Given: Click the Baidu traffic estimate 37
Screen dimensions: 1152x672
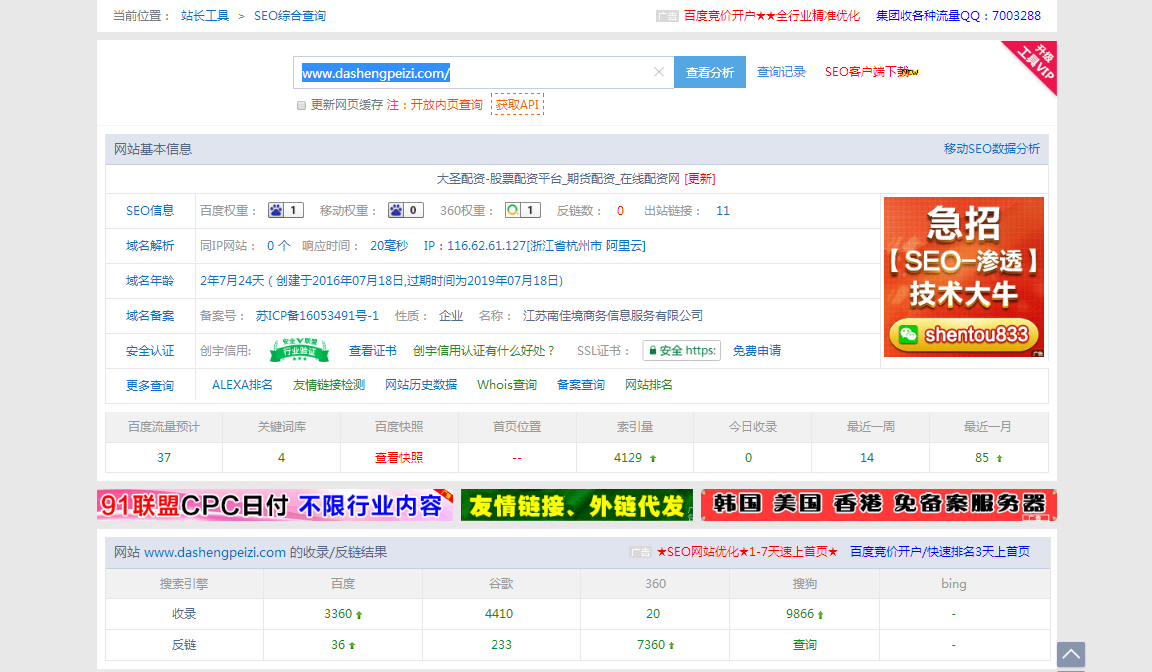Looking at the screenshot, I should (164, 458).
